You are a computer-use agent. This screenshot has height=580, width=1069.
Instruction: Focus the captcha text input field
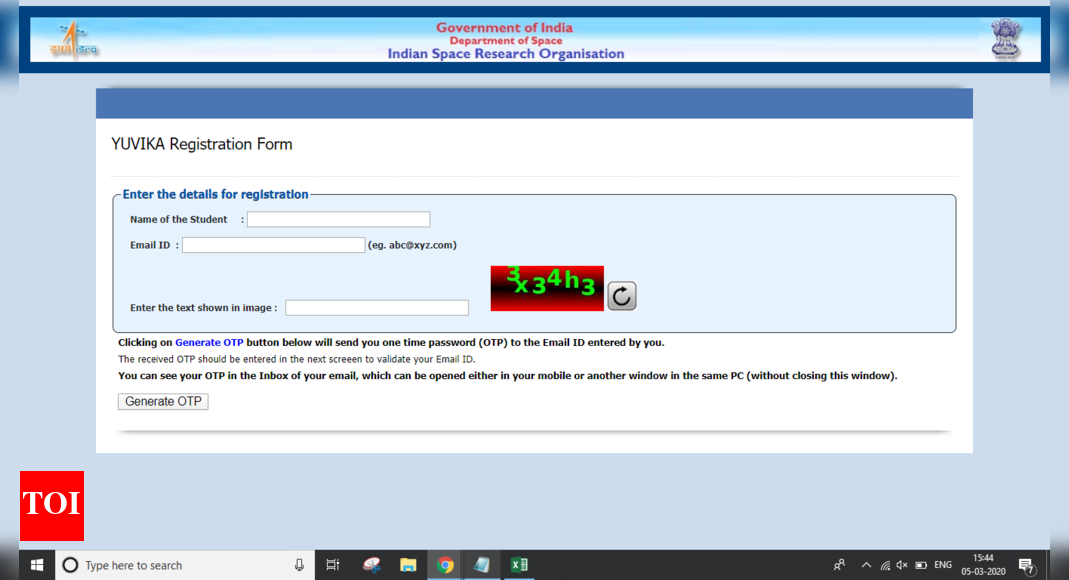(377, 308)
